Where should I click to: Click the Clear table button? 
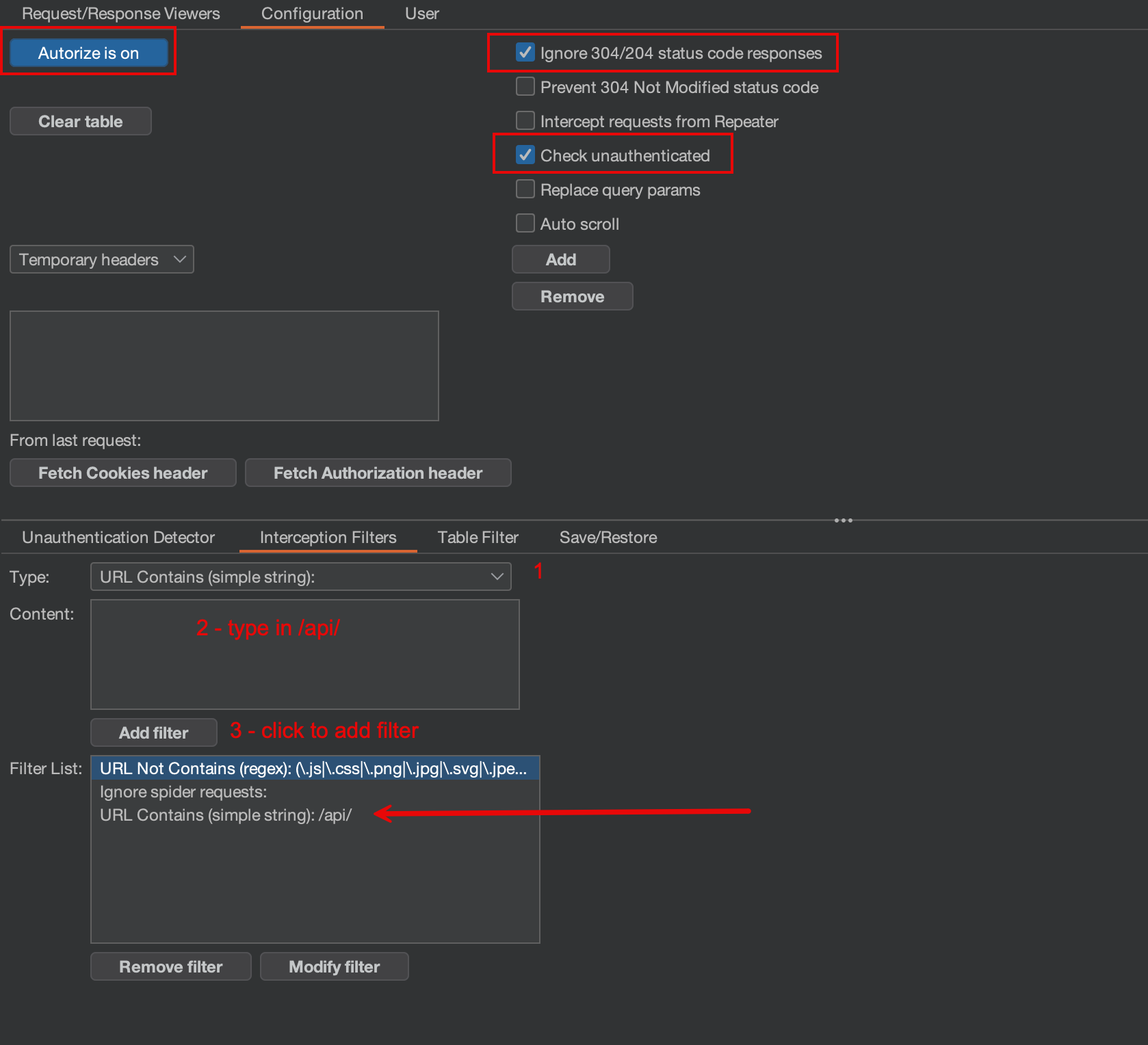click(80, 121)
